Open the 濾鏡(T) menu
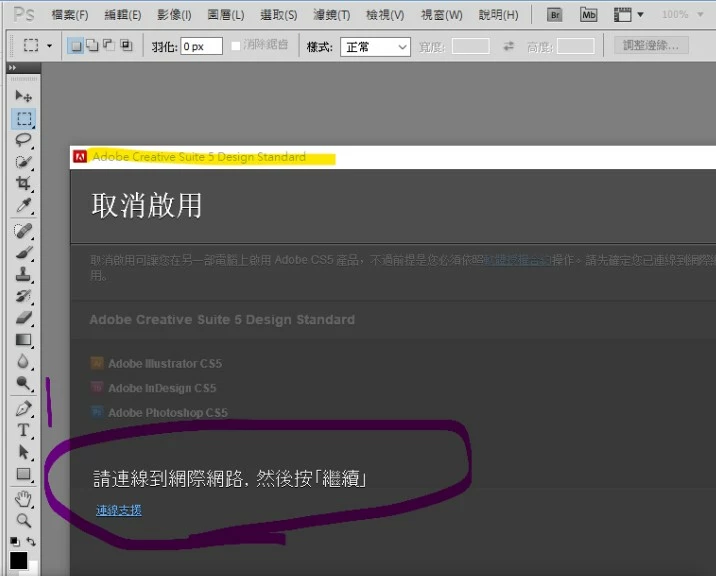This screenshot has height=576, width=716. click(332, 15)
